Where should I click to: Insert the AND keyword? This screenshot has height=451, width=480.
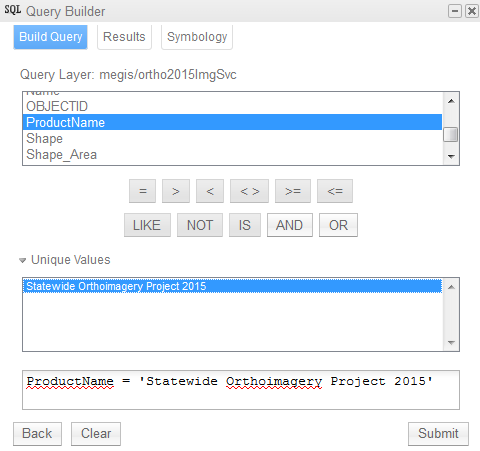click(290, 225)
